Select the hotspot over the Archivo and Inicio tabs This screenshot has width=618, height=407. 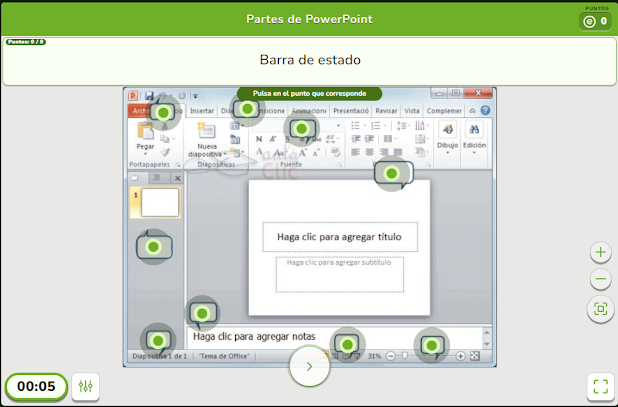pos(163,113)
